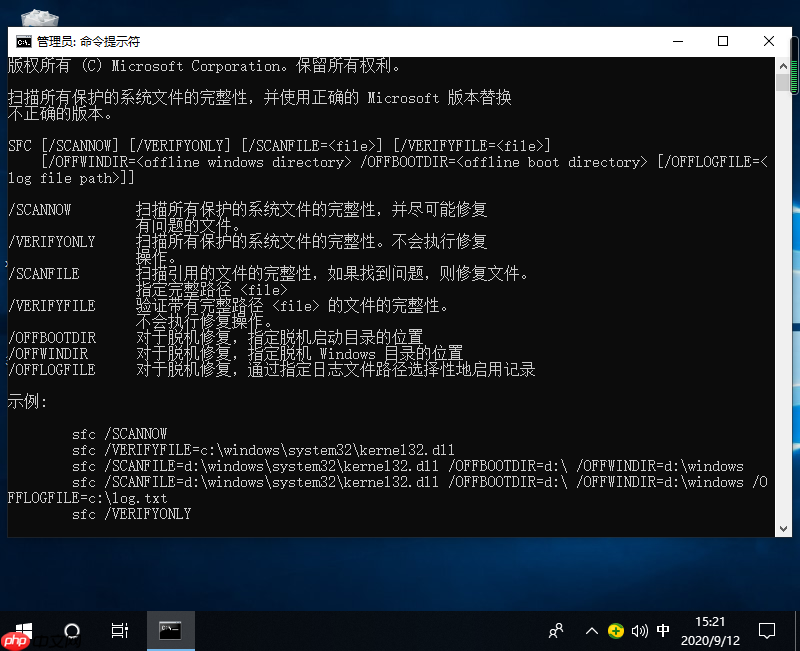Screen dimensions: 800x651
Task: Open 360 Security from the system tray
Action: pos(618,630)
